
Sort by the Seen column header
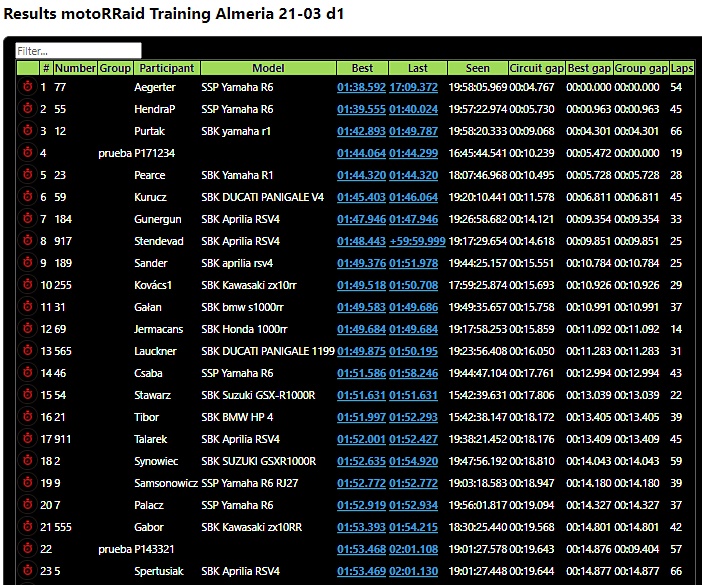[477, 68]
